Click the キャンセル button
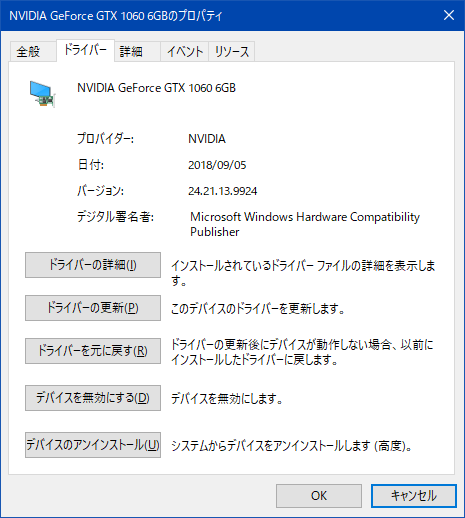465x518 pixels. (414, 496)
